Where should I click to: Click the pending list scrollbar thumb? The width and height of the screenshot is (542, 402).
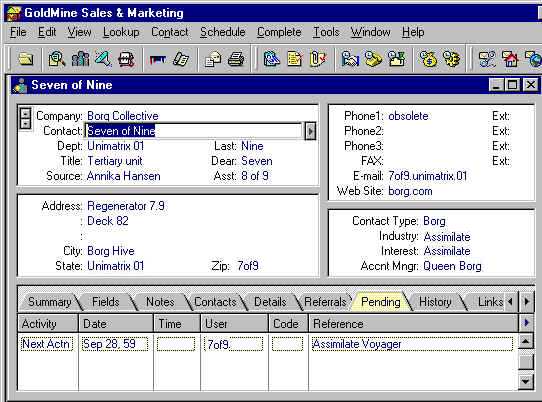(x=526, y=362)
